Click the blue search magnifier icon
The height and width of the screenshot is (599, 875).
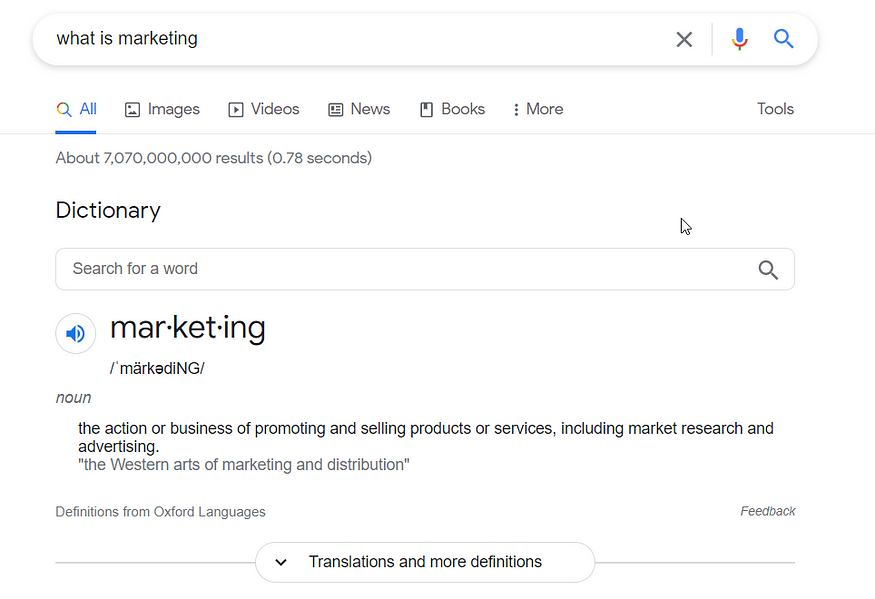pyautogui.click(x=784, y=39)
